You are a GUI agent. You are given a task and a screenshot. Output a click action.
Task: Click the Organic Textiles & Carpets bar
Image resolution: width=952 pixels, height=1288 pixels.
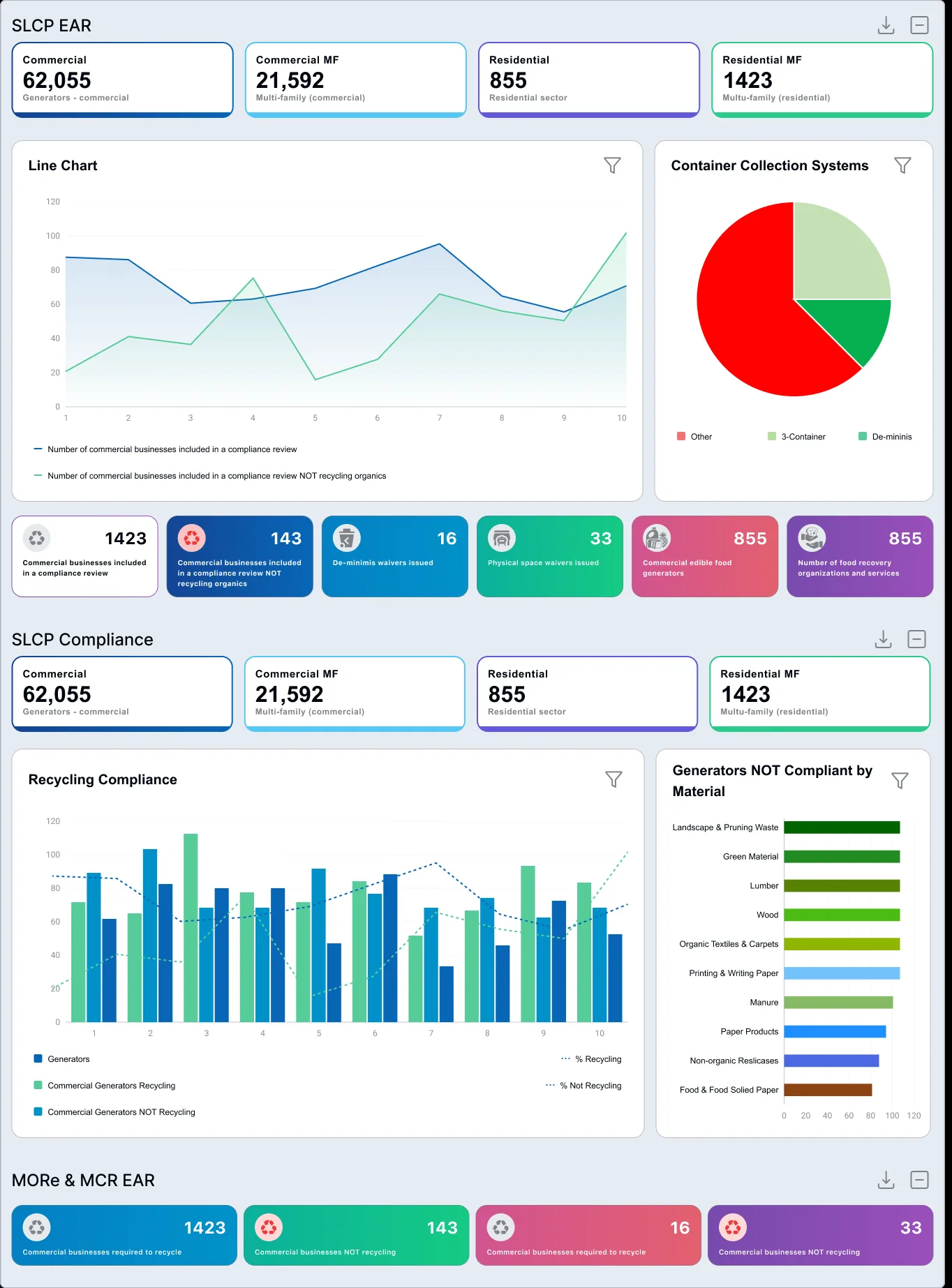point(842,944)
